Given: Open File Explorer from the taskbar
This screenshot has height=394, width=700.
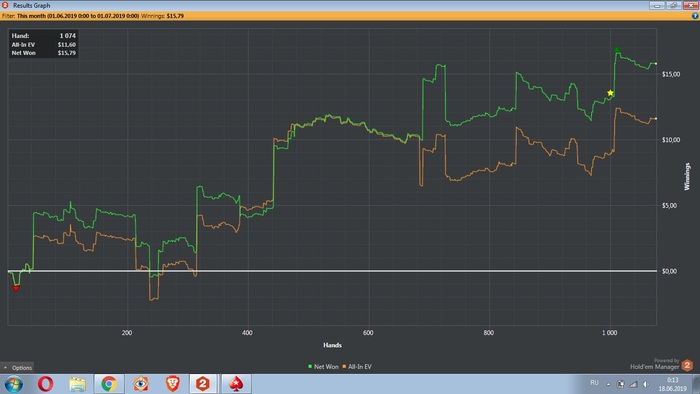Looking at the screenshot, I should coord(77,384).
